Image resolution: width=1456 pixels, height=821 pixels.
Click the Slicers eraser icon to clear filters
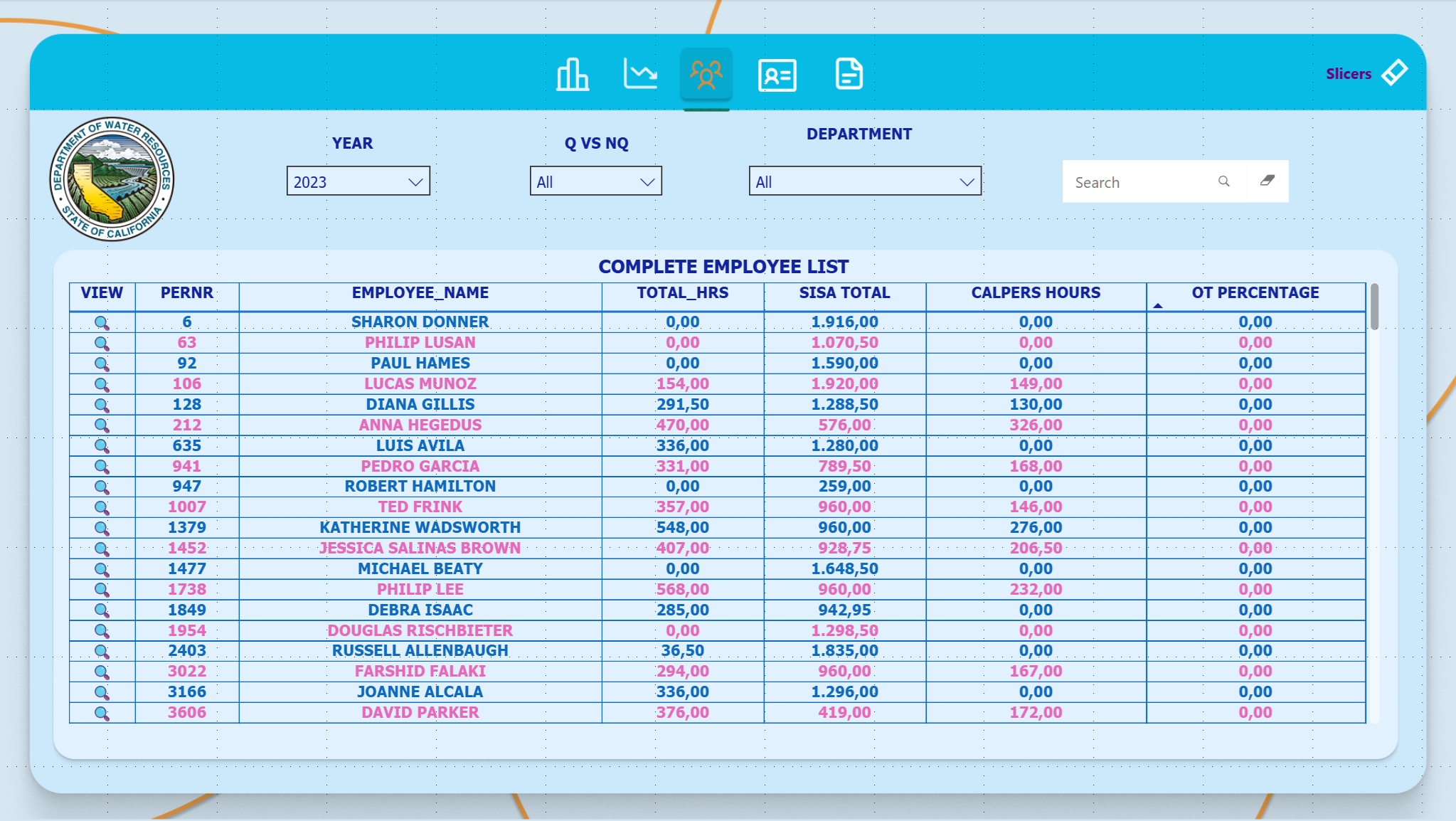coord(1395,72)
